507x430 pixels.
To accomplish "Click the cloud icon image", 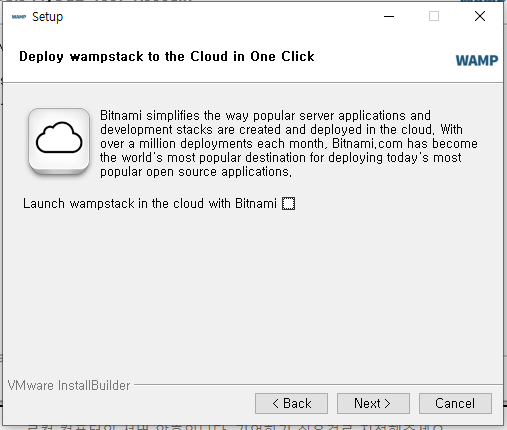I will [x=59, y=141].
